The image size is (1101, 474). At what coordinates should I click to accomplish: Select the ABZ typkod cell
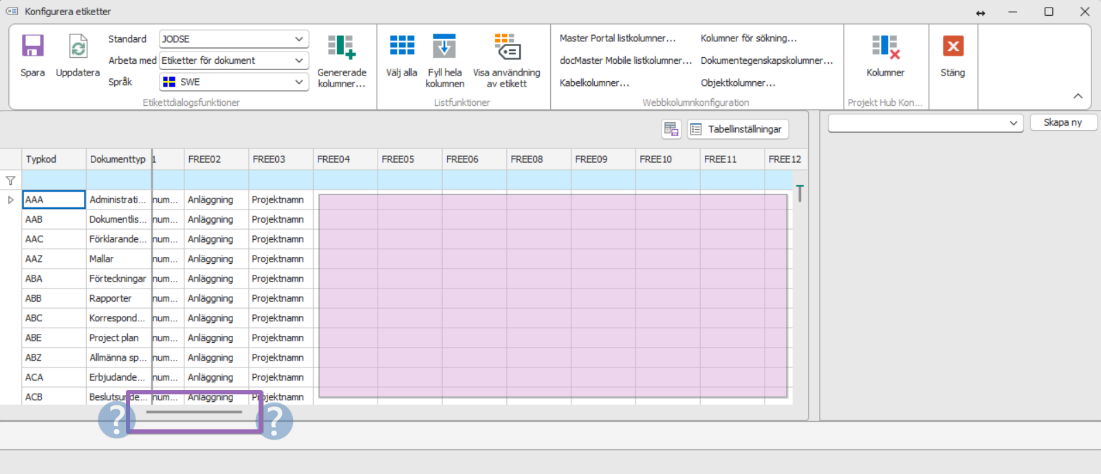53,357
